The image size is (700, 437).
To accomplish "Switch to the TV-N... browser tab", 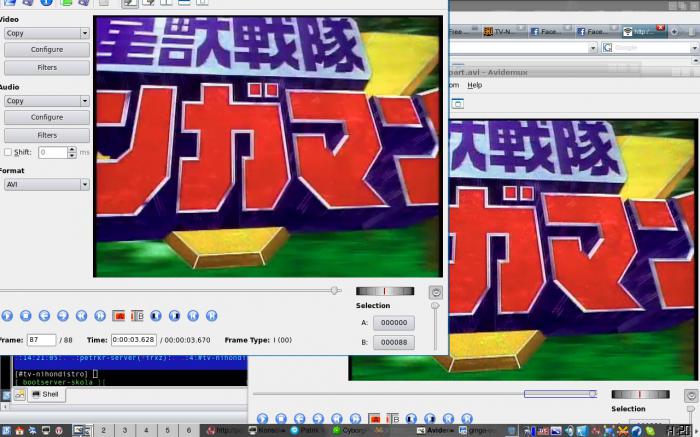I will click(x=504, y=31).
